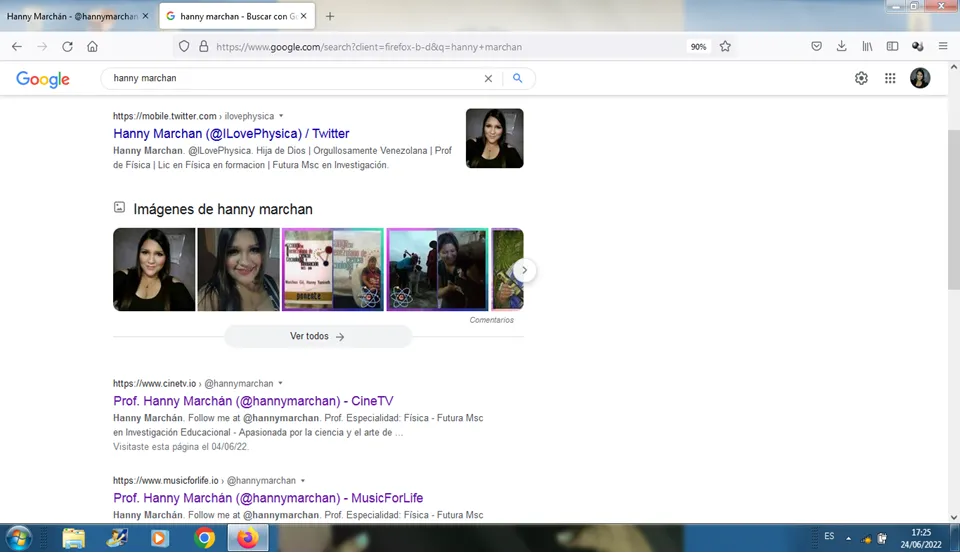Click the Firefox account icon
The width and height of the screenshot is (960, 553).
[x=917, y=47]
